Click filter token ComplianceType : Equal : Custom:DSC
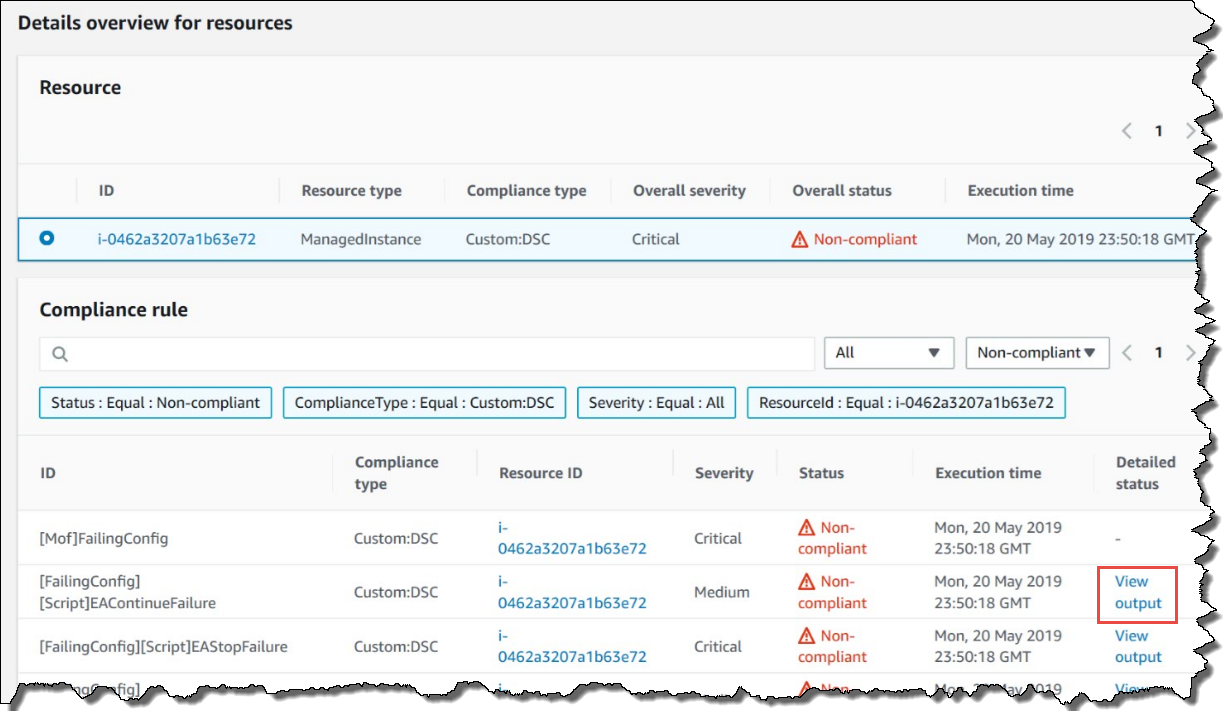Image resolution: width=1223 pixels, height=711 pixels. click(x=426, y=403)
